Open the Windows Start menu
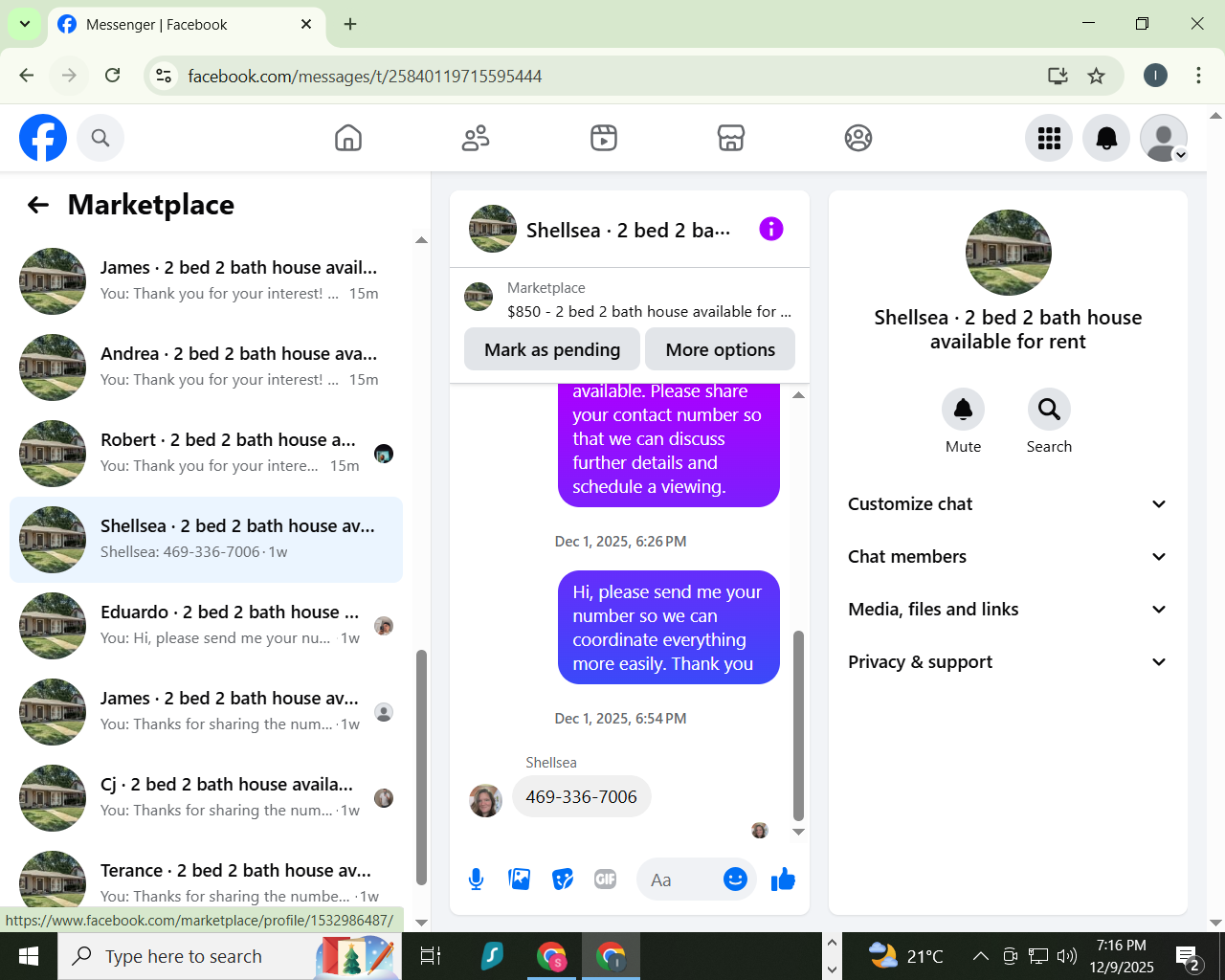 click(29, 956)
